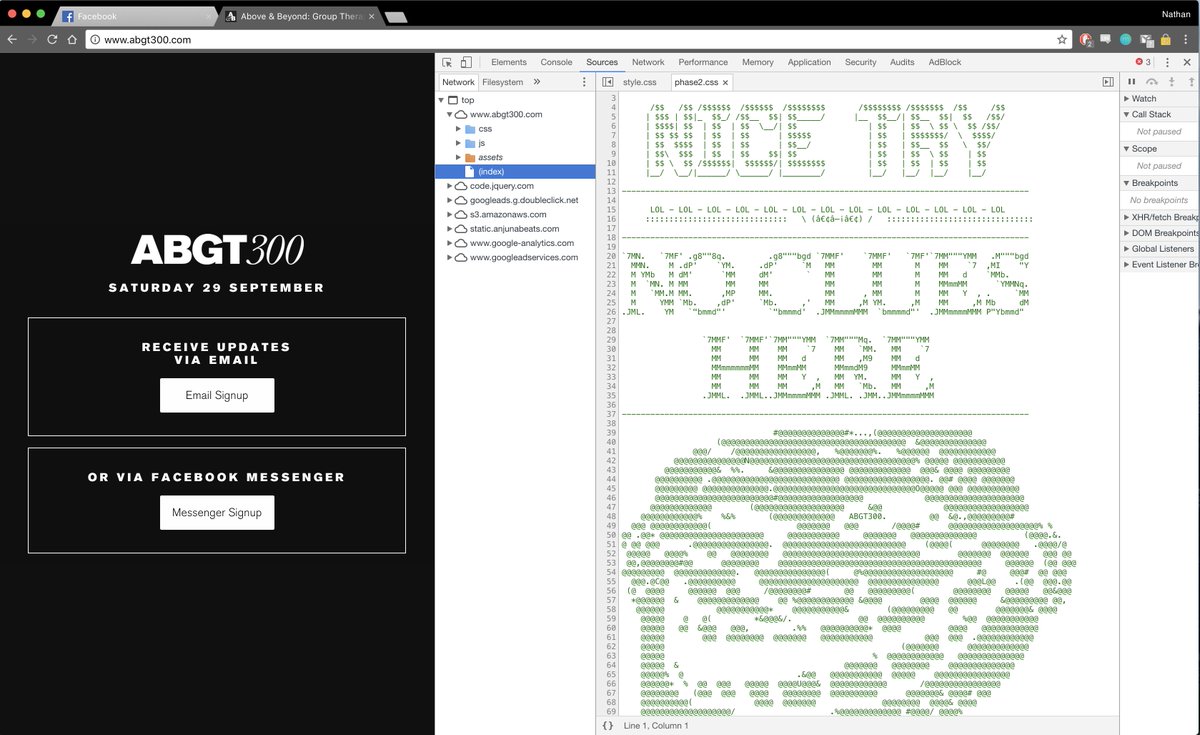Click the red error count indicator
The width and height of the screenshot is (1200, 735).
point(1143,62)
